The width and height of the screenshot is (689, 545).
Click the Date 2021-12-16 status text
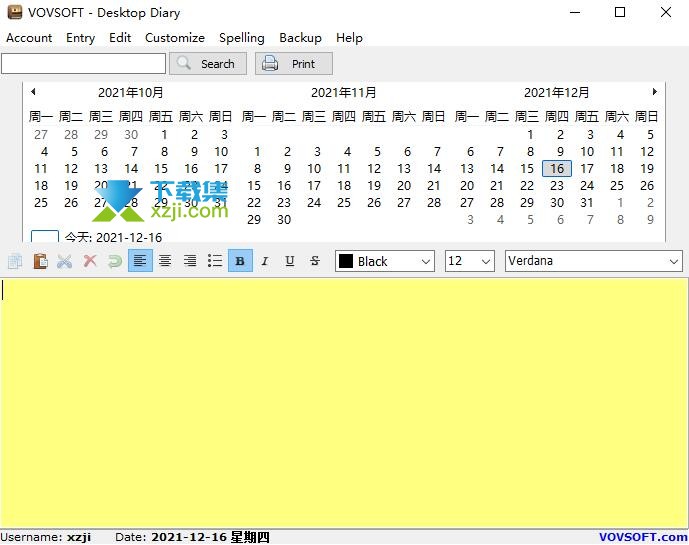[192, 537]
